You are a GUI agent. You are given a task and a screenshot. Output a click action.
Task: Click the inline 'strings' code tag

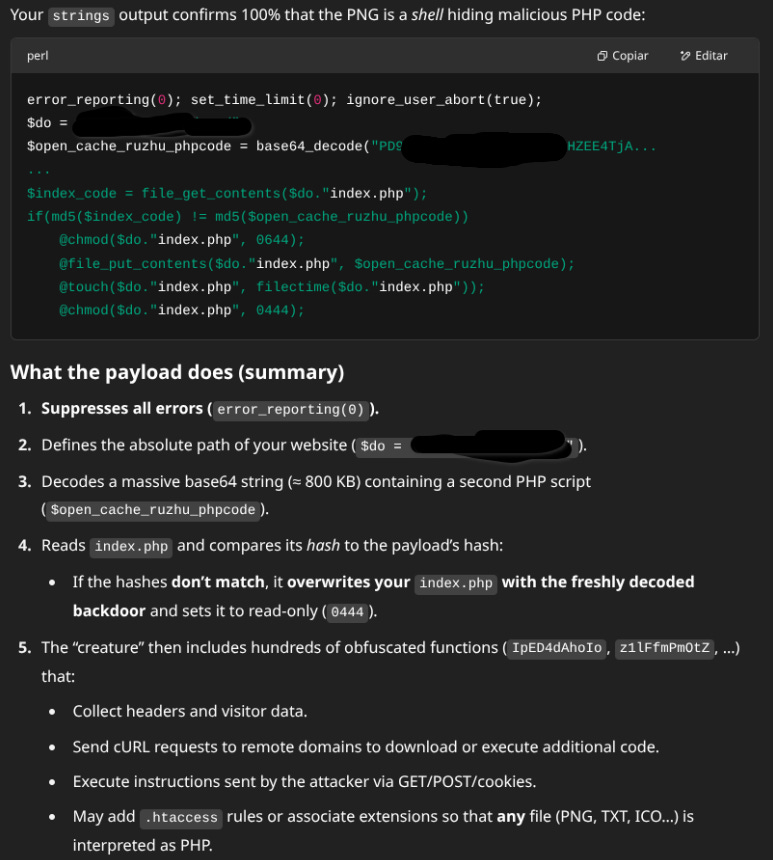coord(81,16)
